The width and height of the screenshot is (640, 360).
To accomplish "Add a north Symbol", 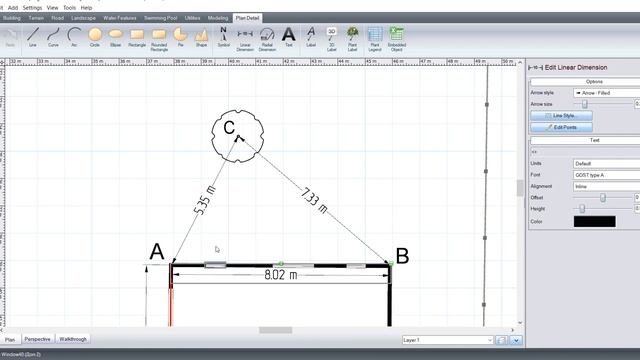I will click(x=224, y=38).
